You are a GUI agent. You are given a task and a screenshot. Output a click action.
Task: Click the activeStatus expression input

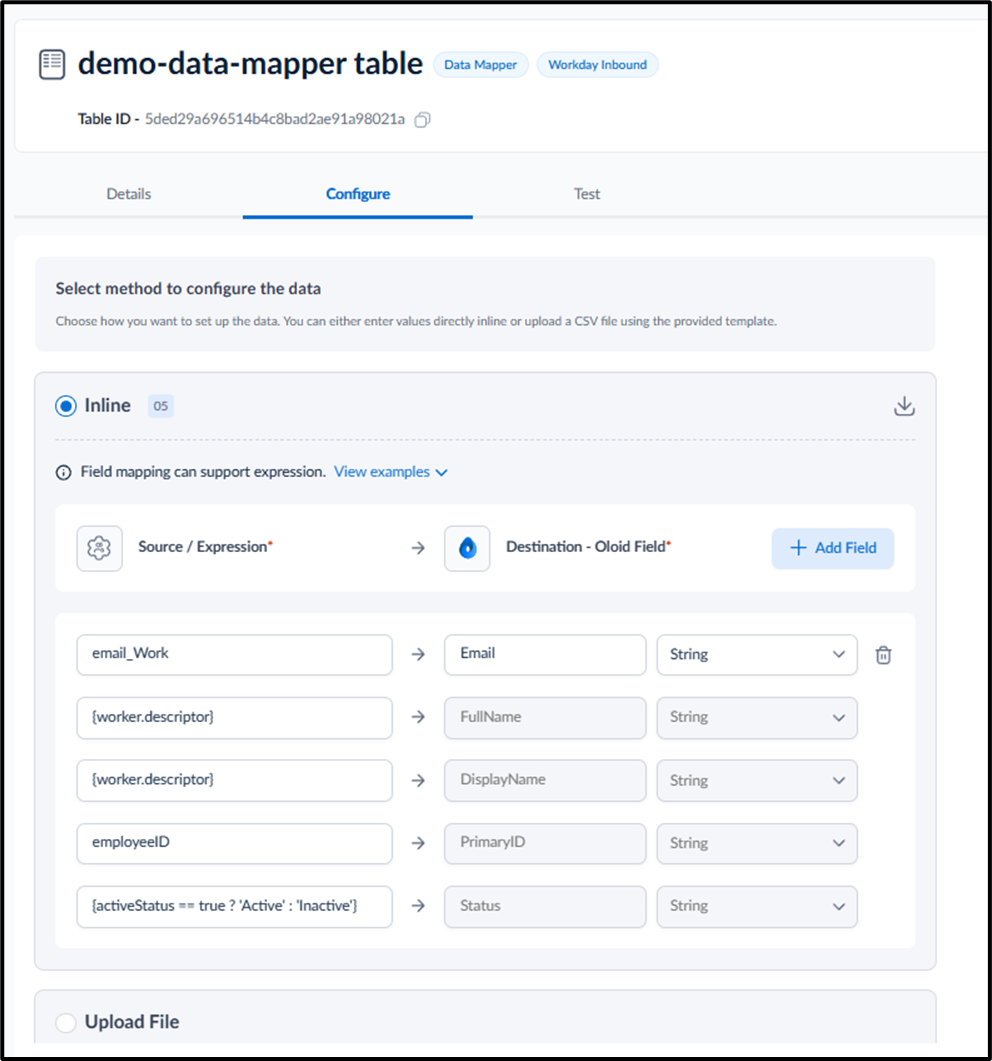[234, 907]
